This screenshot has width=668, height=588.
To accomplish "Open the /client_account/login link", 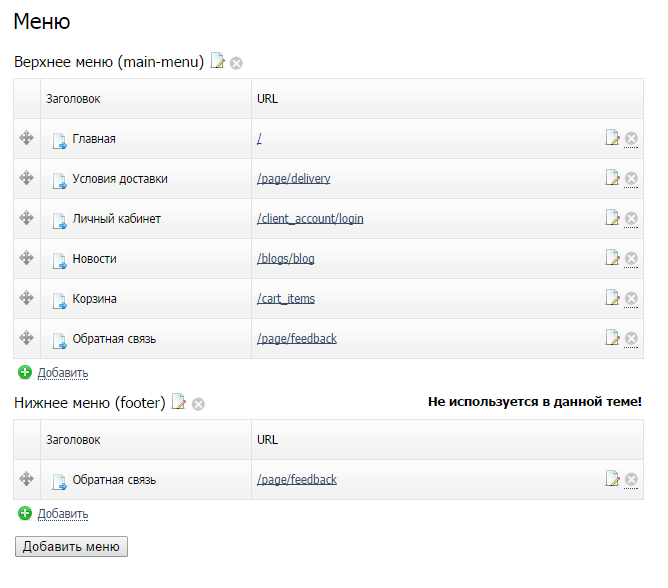I will coord(310,219).
